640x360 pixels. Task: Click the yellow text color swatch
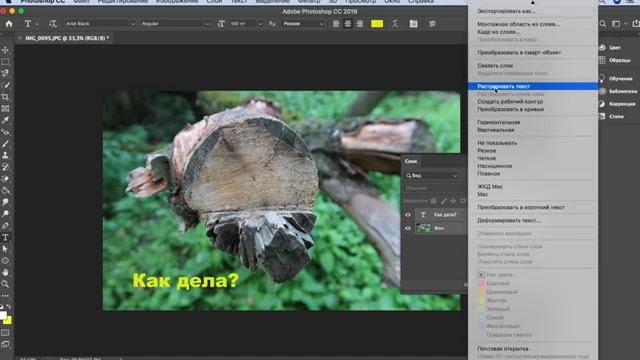(377, 24)
